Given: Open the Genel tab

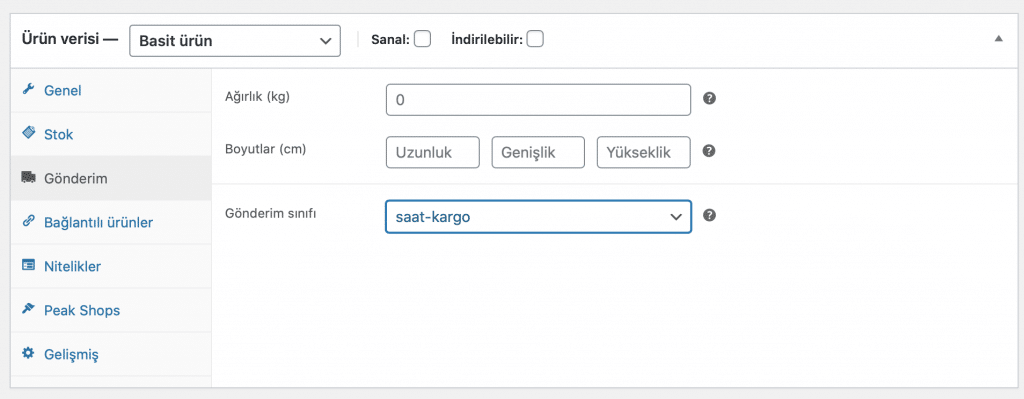Looking at the screenshot, I should [x=110, y=90].
